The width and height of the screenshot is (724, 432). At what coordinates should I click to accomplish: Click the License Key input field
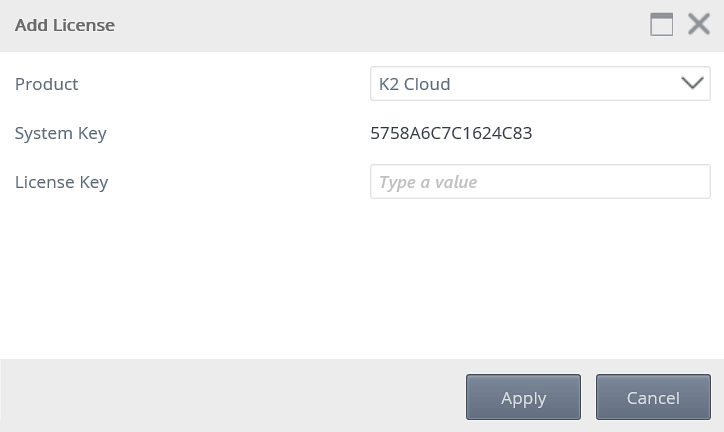click(540, 182)
